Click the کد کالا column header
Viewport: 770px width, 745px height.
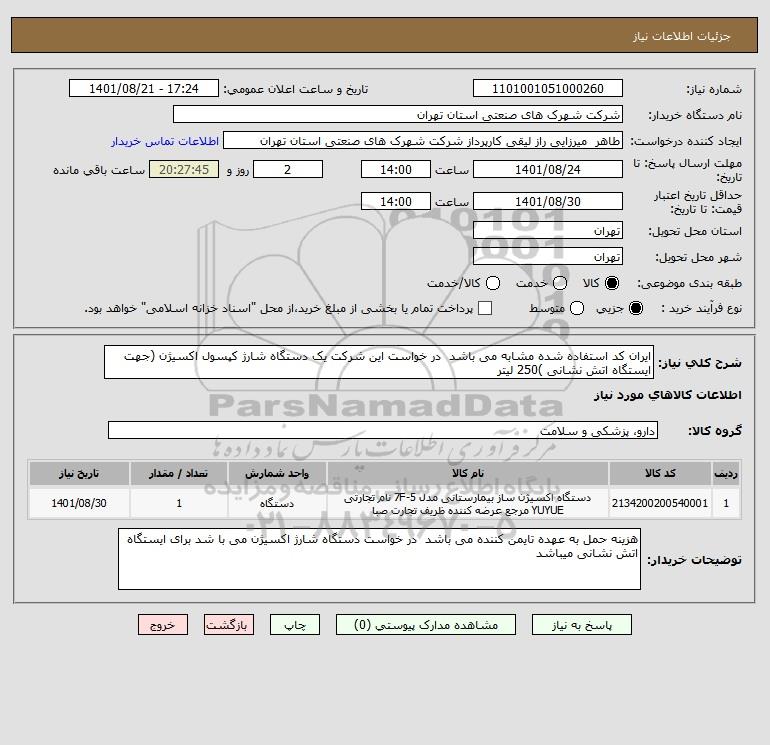660,473
